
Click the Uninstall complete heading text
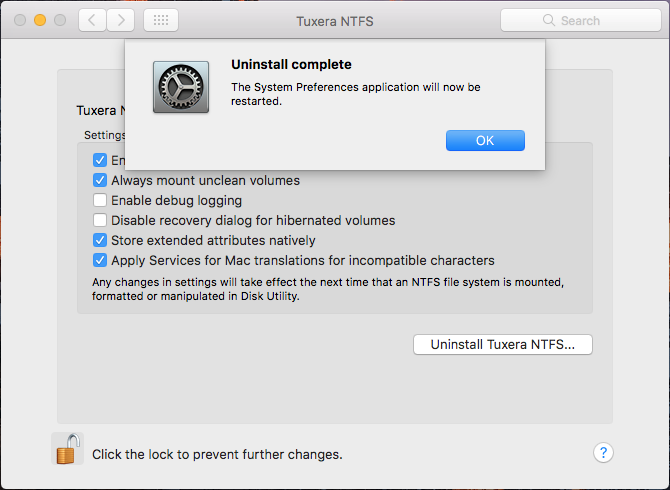[291, 65]
